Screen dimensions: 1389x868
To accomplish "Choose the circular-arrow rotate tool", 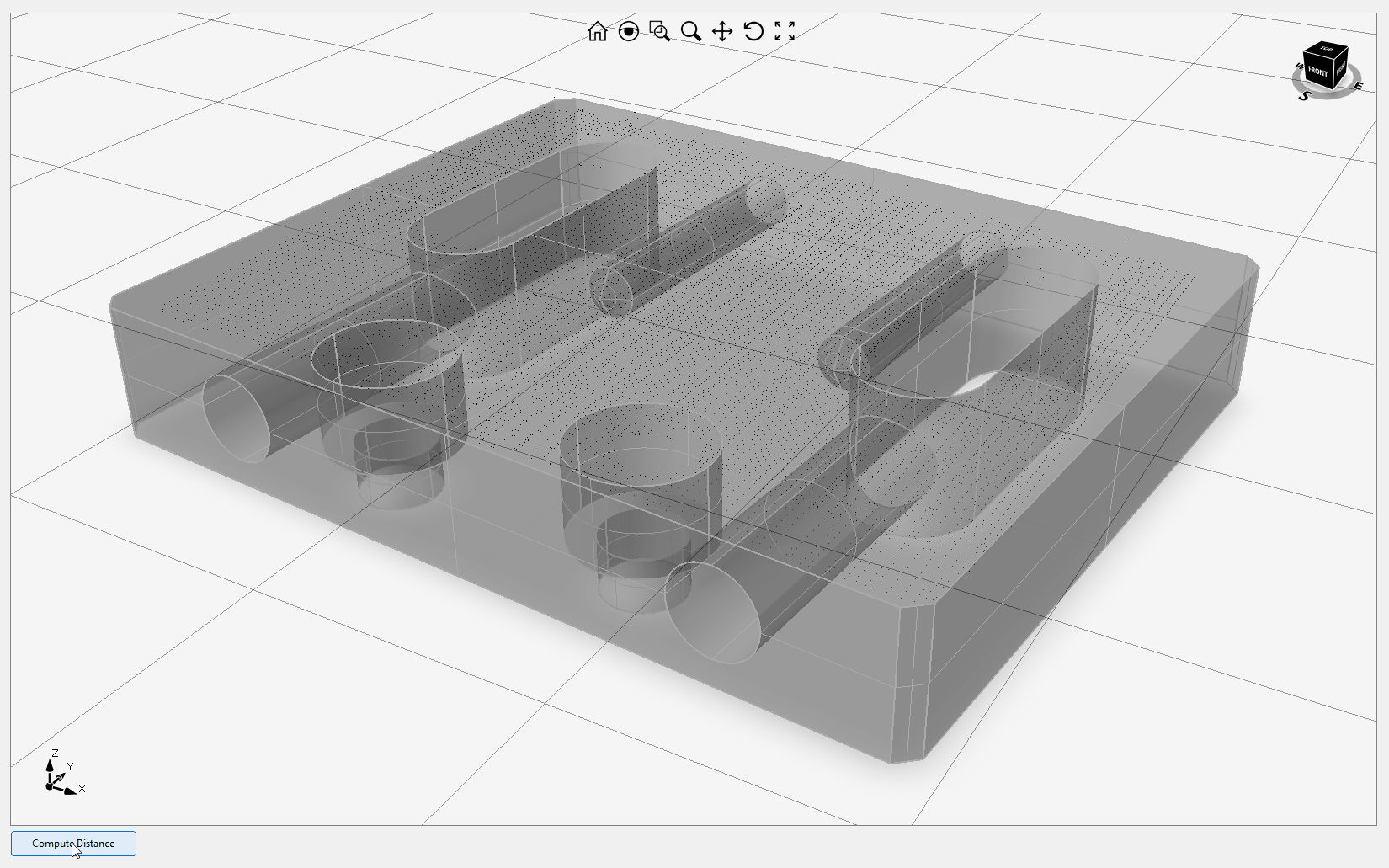I will [x=753, y=32].
